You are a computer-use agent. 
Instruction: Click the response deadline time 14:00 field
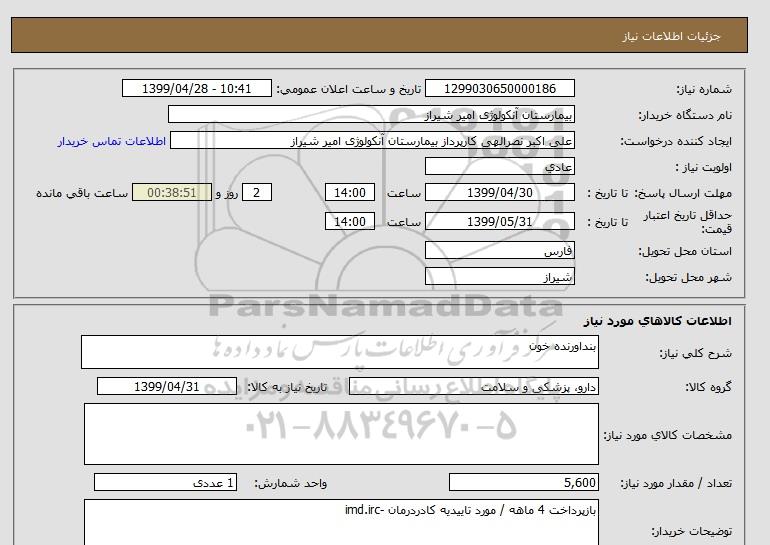pyautogui.click(x=350, y=192)
